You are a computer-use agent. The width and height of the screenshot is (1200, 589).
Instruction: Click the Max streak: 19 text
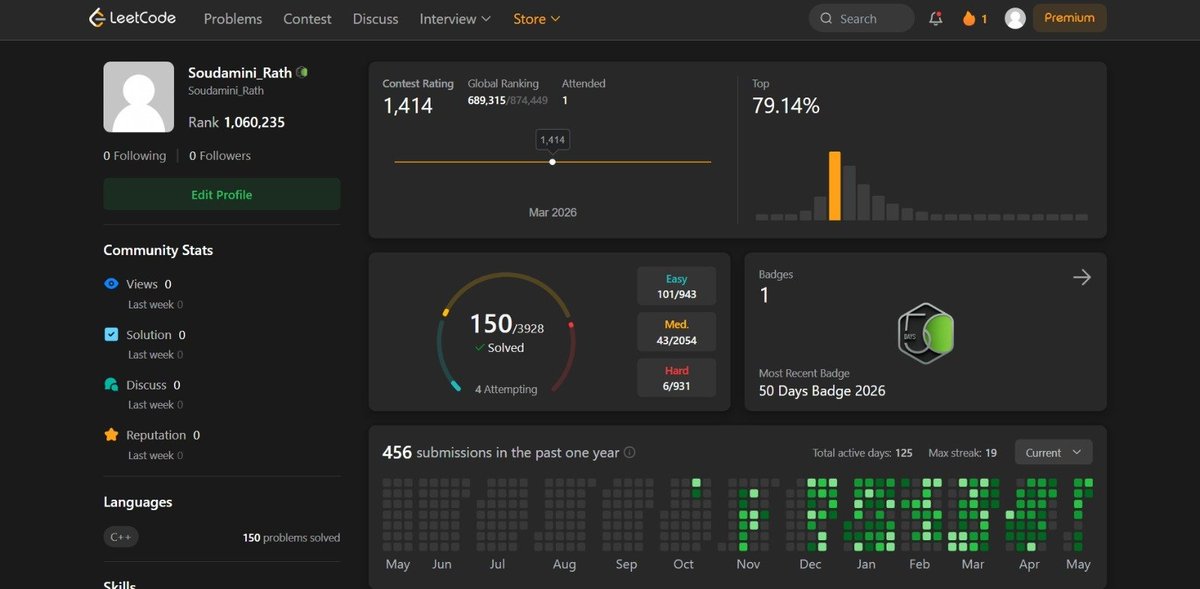[x=963, y=453]
